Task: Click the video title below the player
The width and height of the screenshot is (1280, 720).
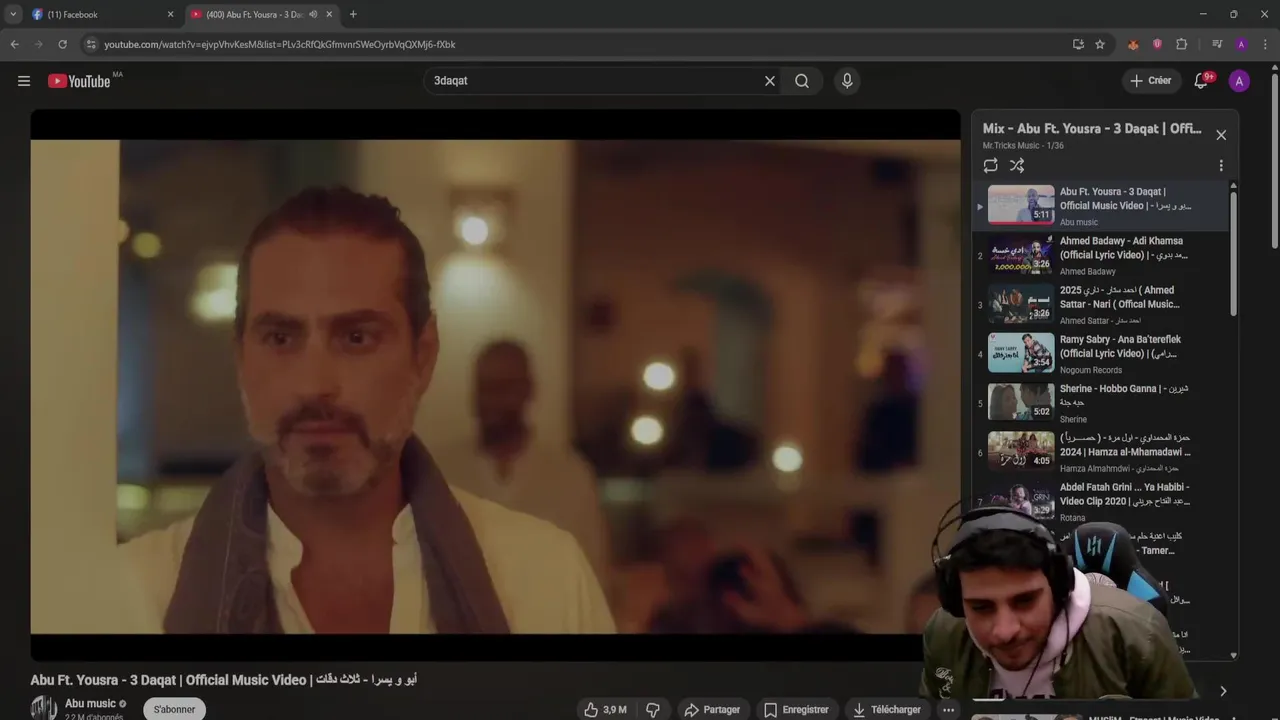Action: pyautogui.click(x=223, y=680)
